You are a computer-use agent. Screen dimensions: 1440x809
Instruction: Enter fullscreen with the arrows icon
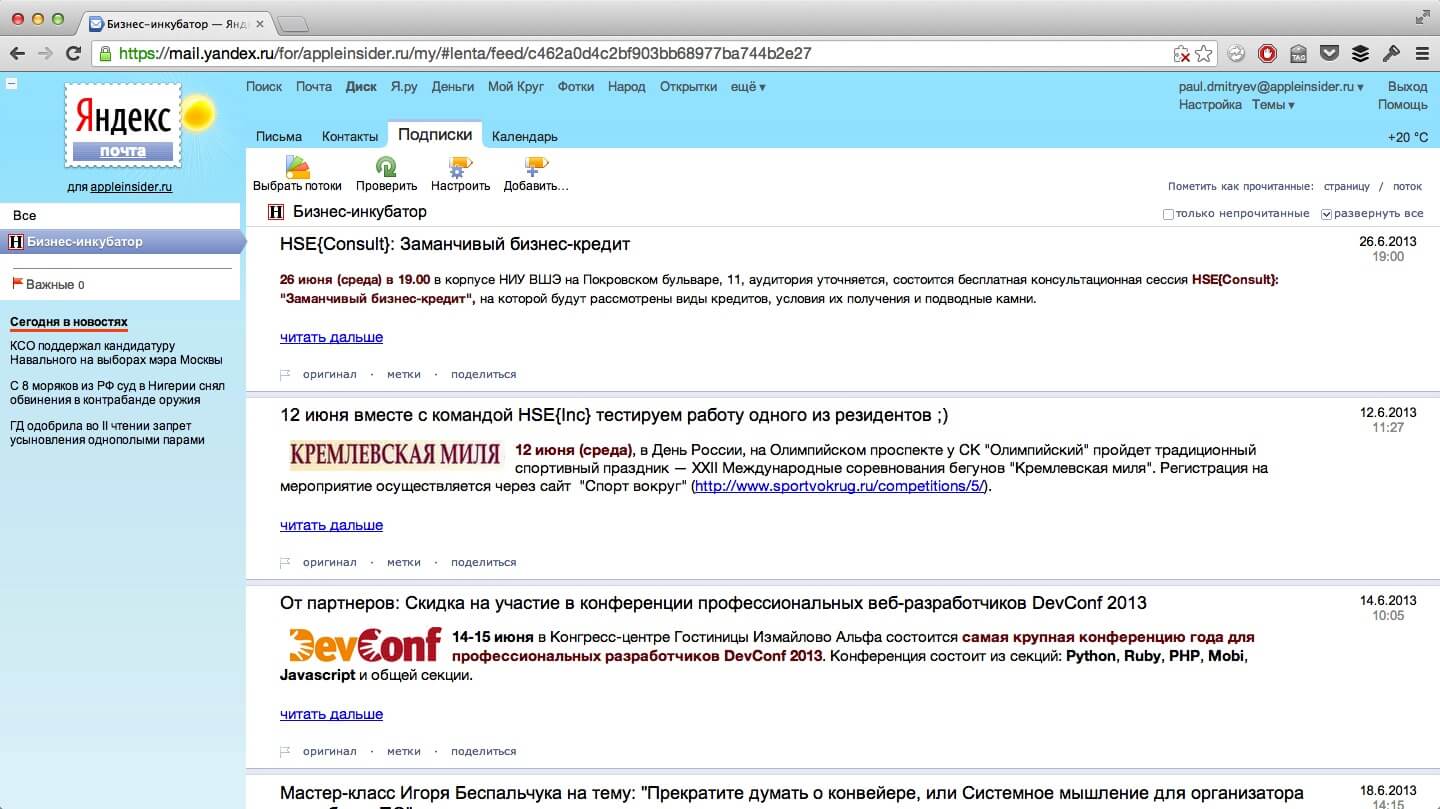tap(1423, 17)
